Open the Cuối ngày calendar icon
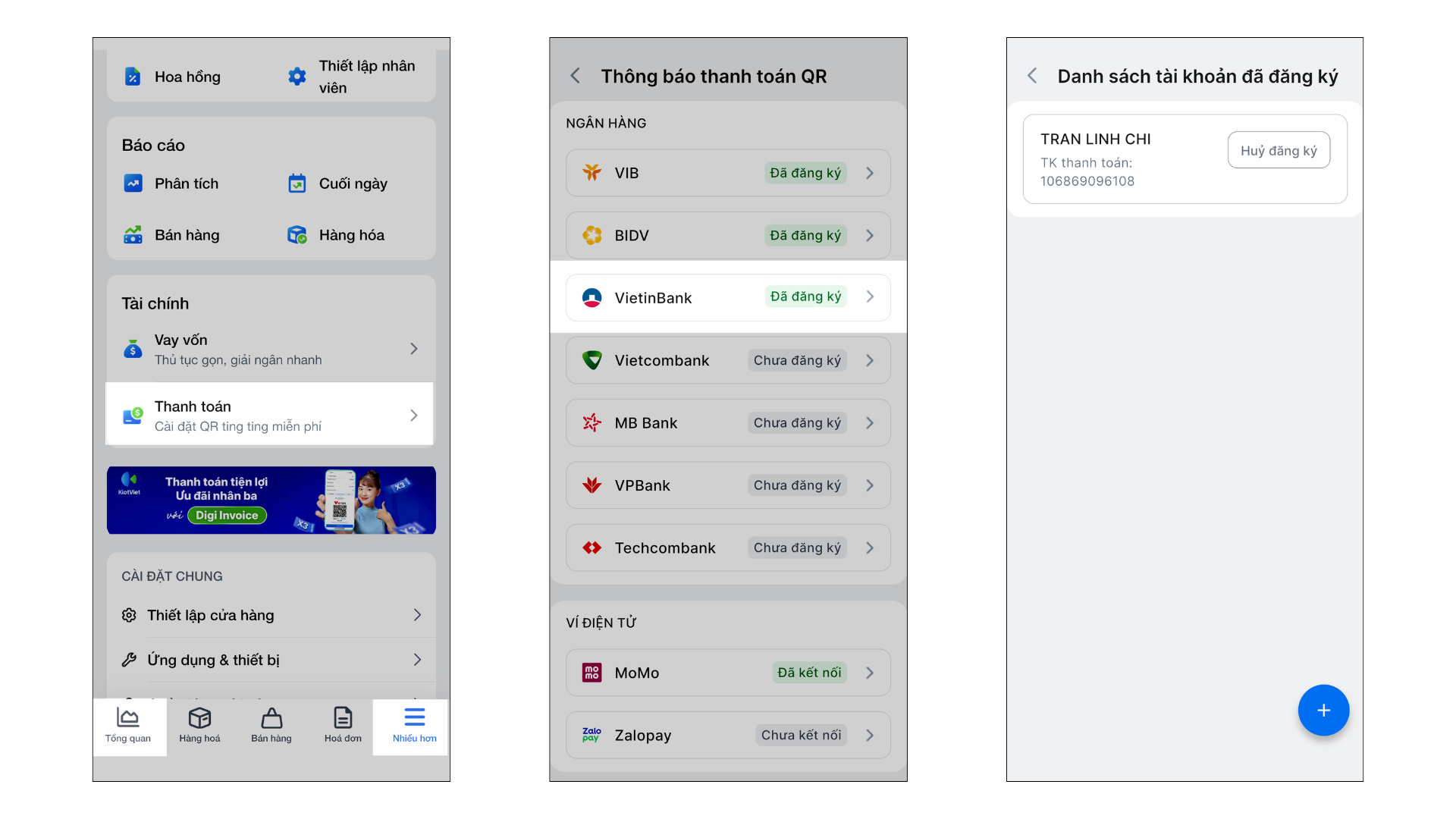 (297, 184)
